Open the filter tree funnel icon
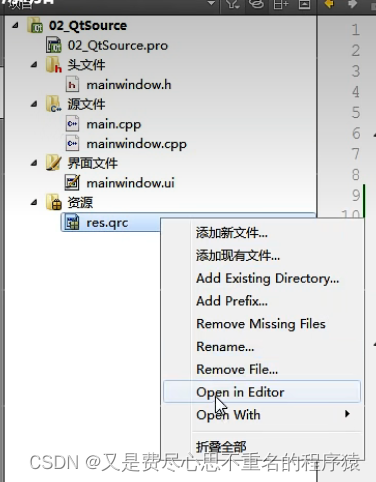This screenshot has width=376, height=482. tap(232, 4)
